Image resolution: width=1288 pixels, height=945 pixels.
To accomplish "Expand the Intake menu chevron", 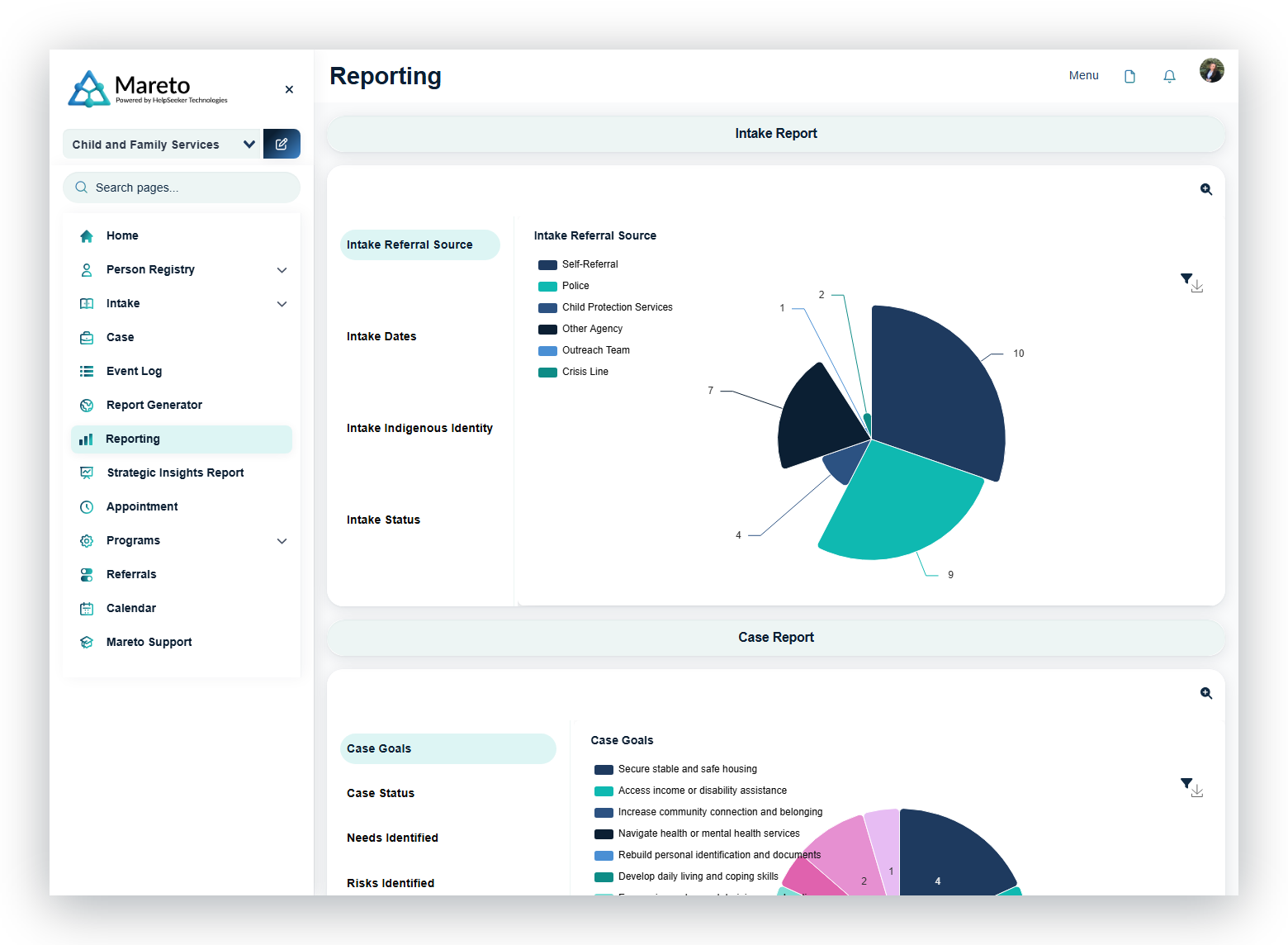I will click(282, 304).
